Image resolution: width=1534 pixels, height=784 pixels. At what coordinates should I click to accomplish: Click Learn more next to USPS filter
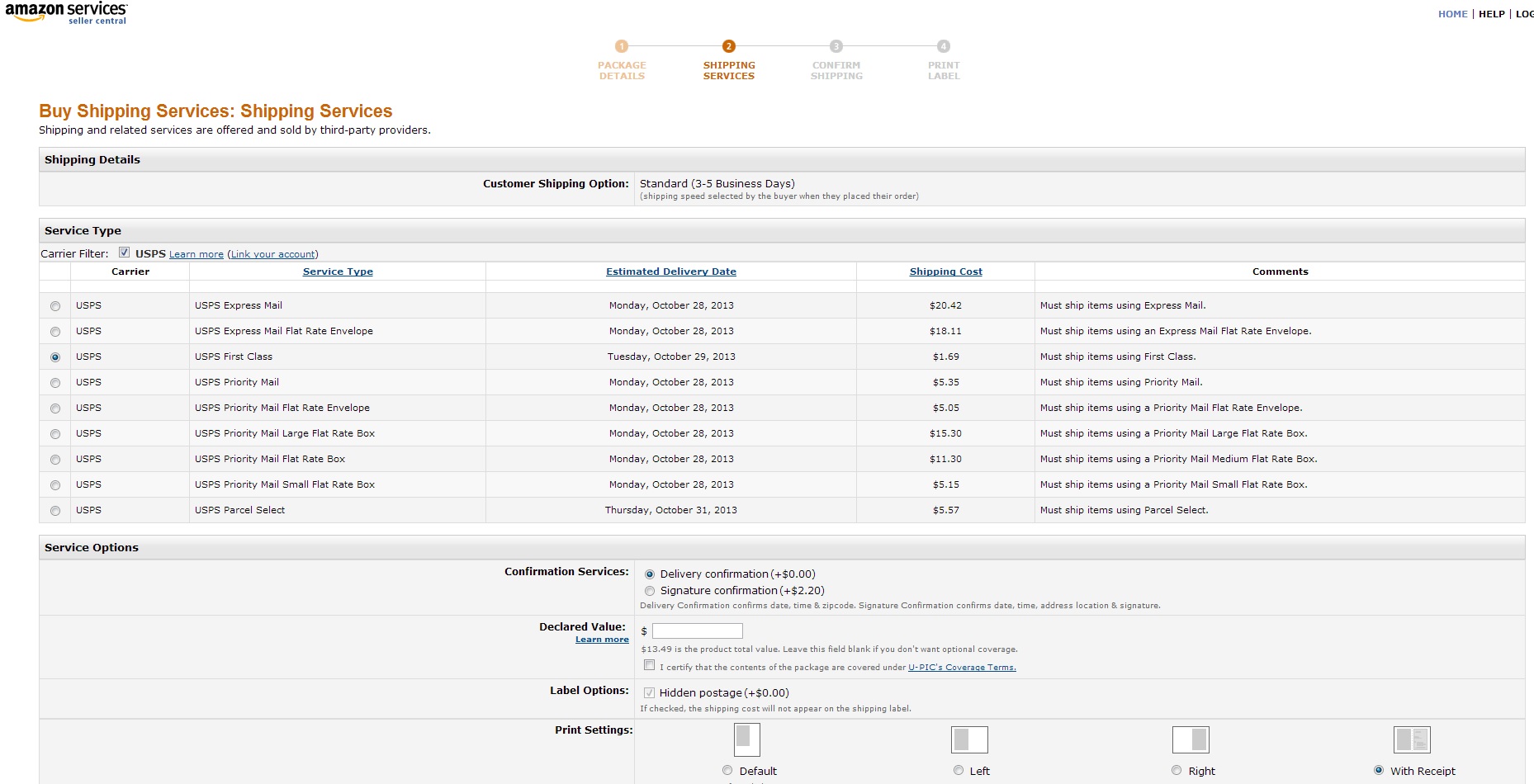[x=196, y=254]
